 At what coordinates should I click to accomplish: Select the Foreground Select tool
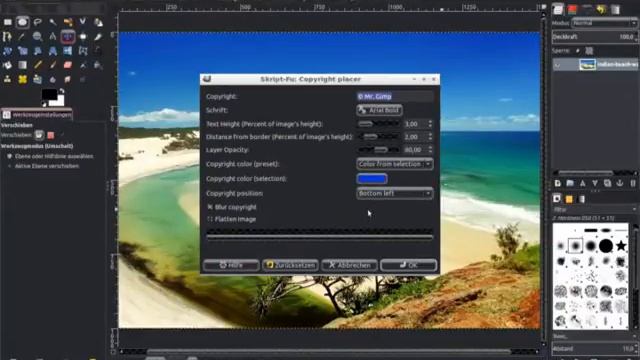pos(98,22)
